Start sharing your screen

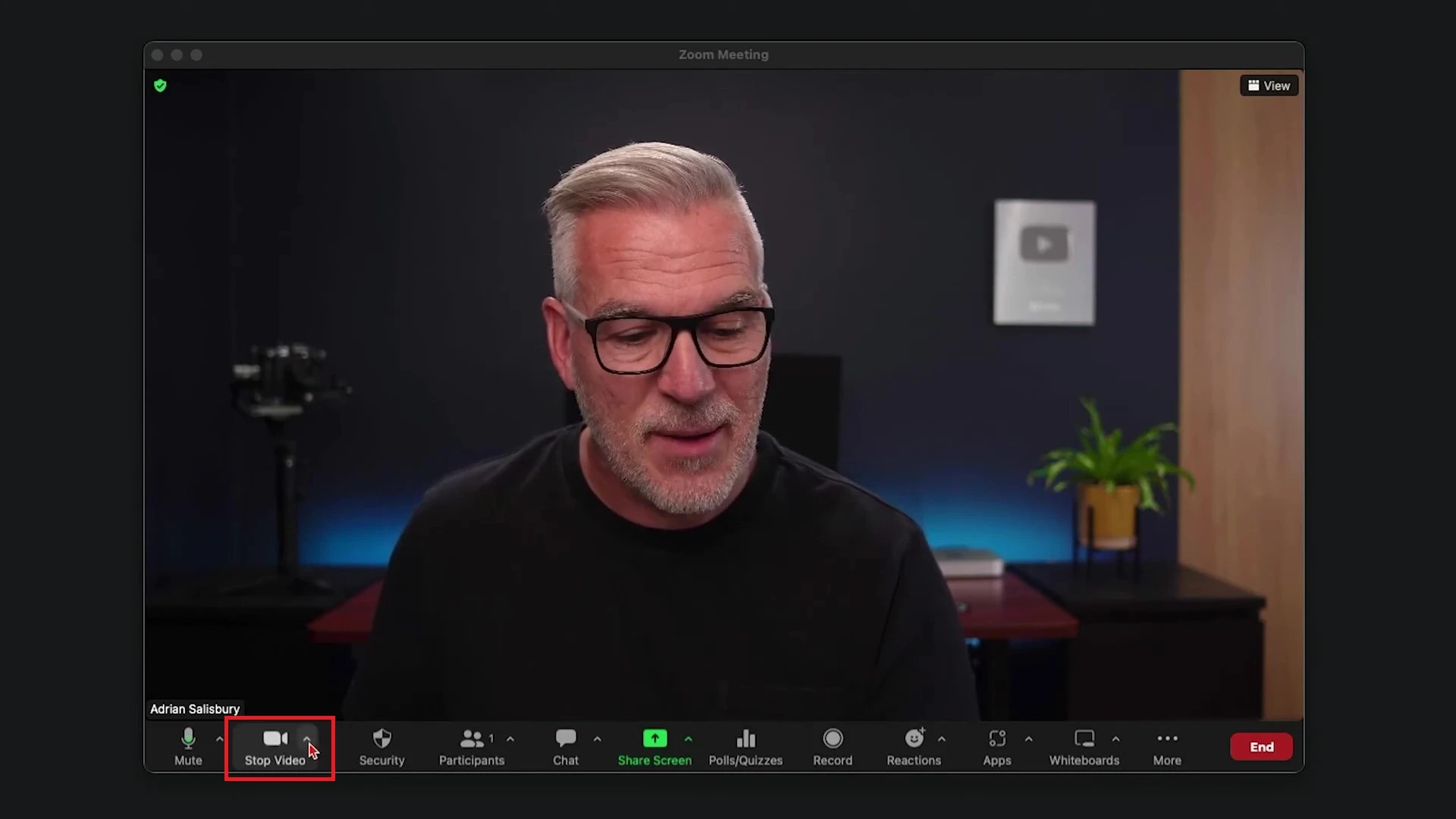click(654, 747)
